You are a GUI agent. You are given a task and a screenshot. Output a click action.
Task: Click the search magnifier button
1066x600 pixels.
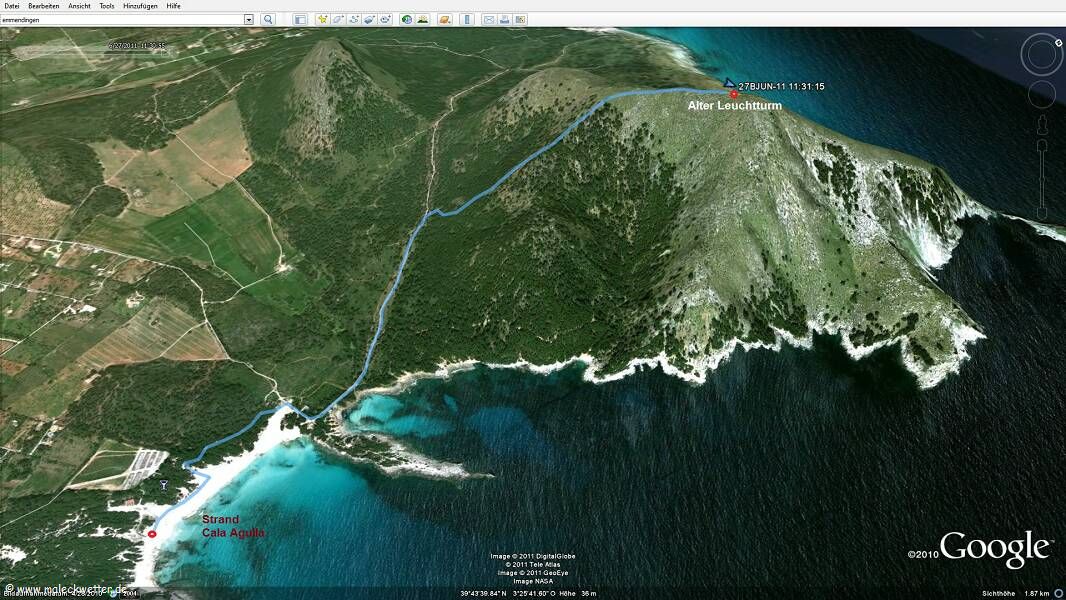pos(268,19)
